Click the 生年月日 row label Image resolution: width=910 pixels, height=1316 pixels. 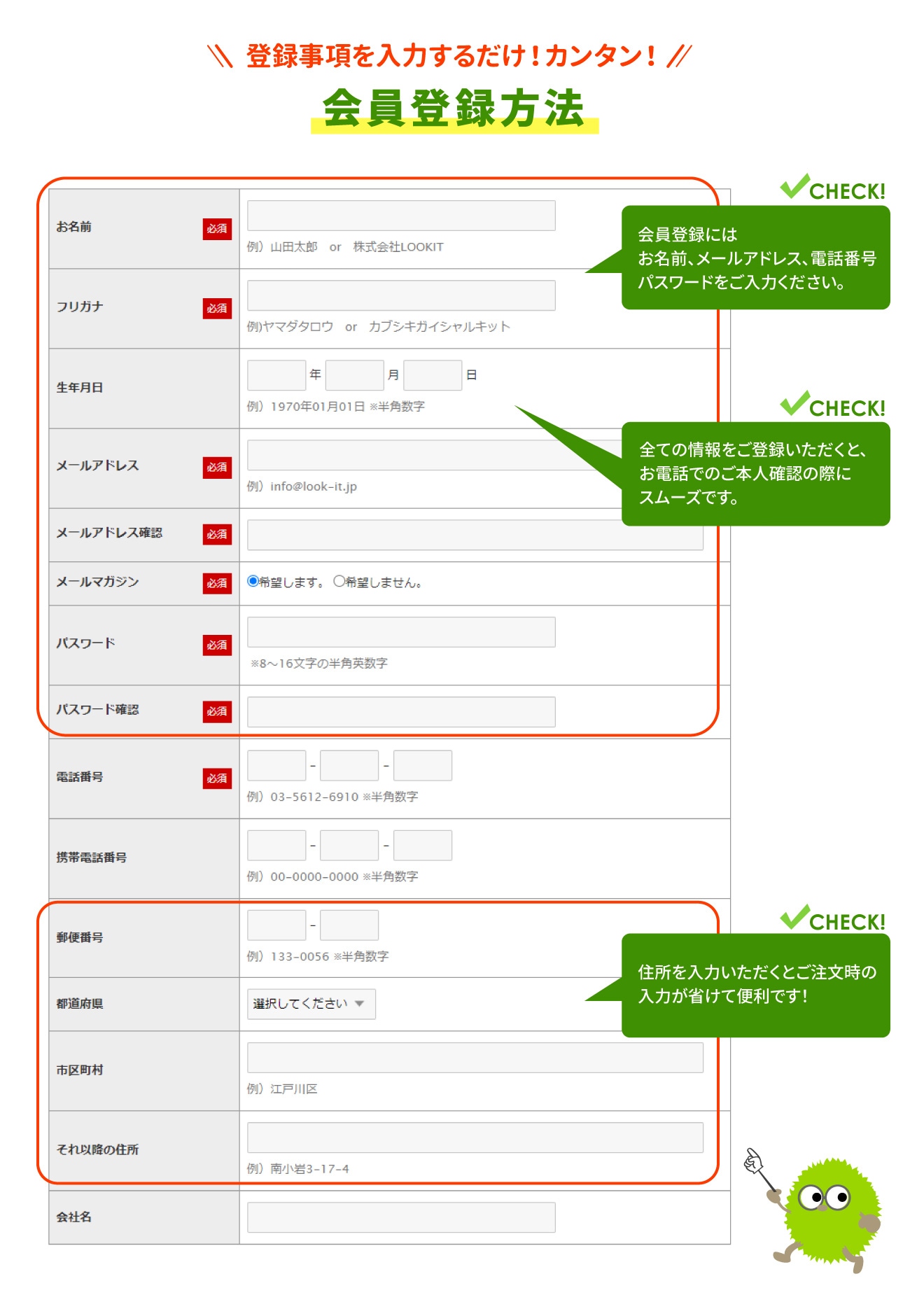pyautogui.click(x=80, y=388)
